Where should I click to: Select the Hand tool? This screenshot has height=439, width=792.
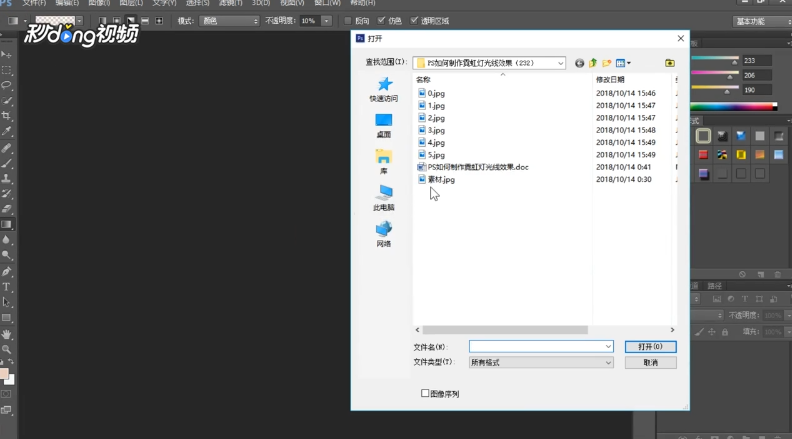7,334
